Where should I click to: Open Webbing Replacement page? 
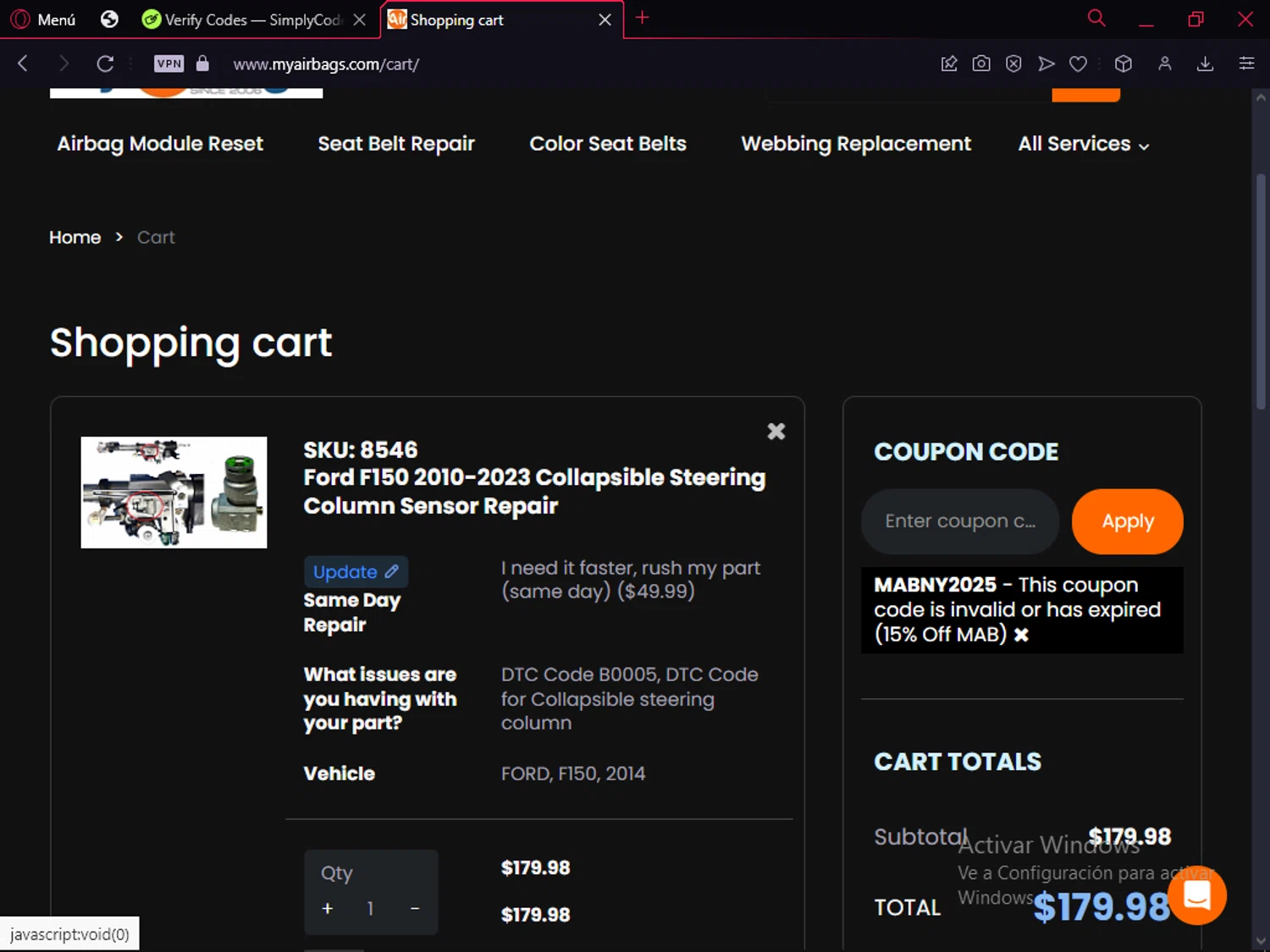[x=856, y=144]
